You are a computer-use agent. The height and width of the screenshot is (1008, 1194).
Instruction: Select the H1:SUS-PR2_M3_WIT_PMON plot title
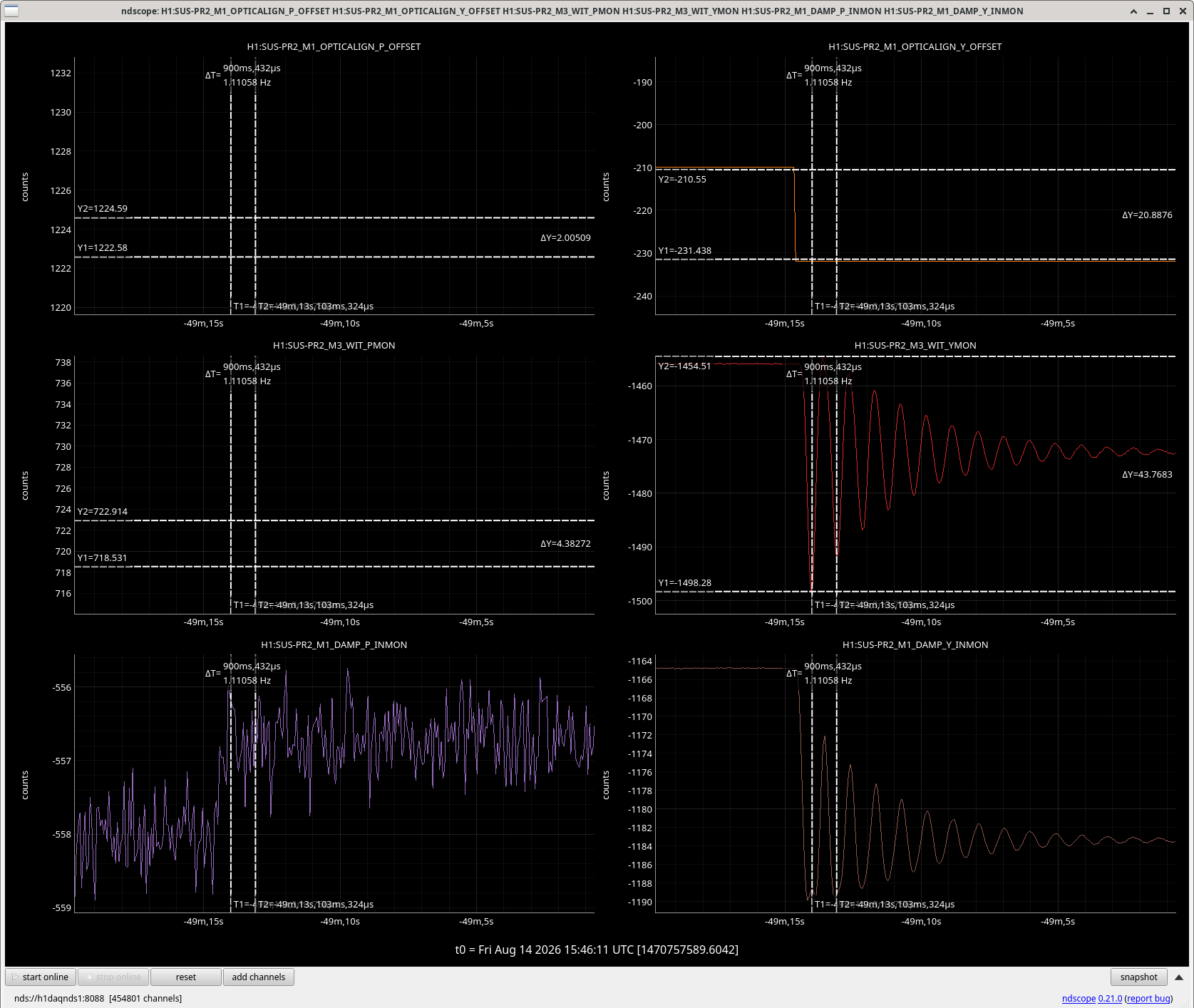(x=334, y=345)
